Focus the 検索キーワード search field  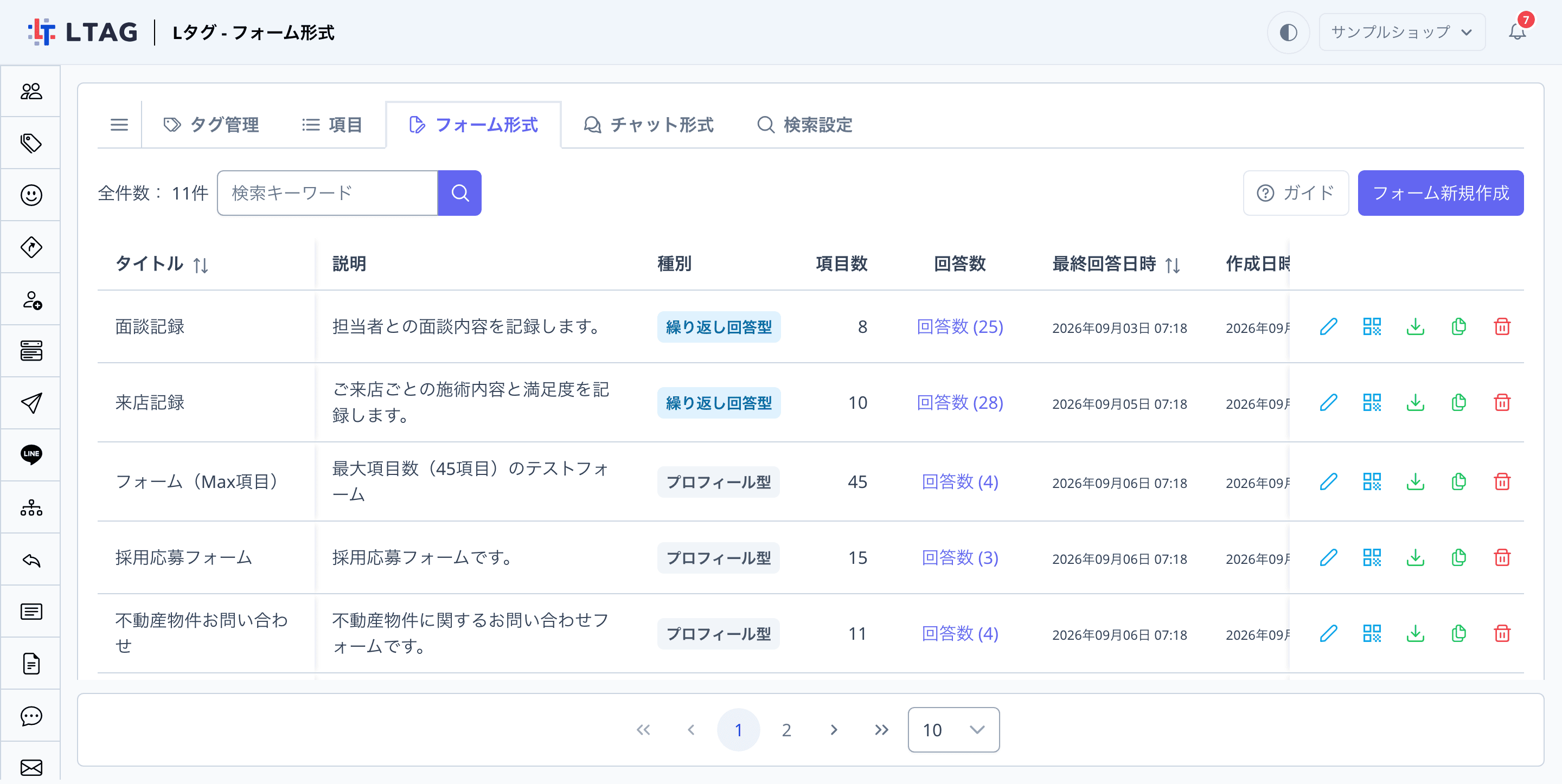328,193
